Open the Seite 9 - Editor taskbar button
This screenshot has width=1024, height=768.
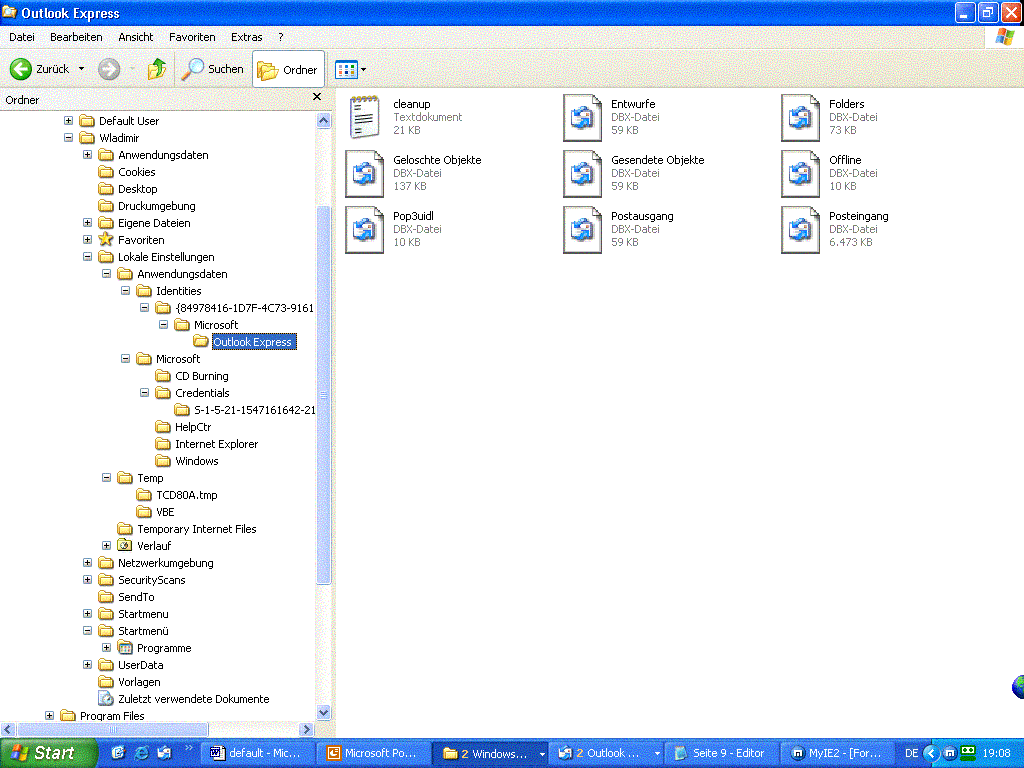(x=720, y=753)
